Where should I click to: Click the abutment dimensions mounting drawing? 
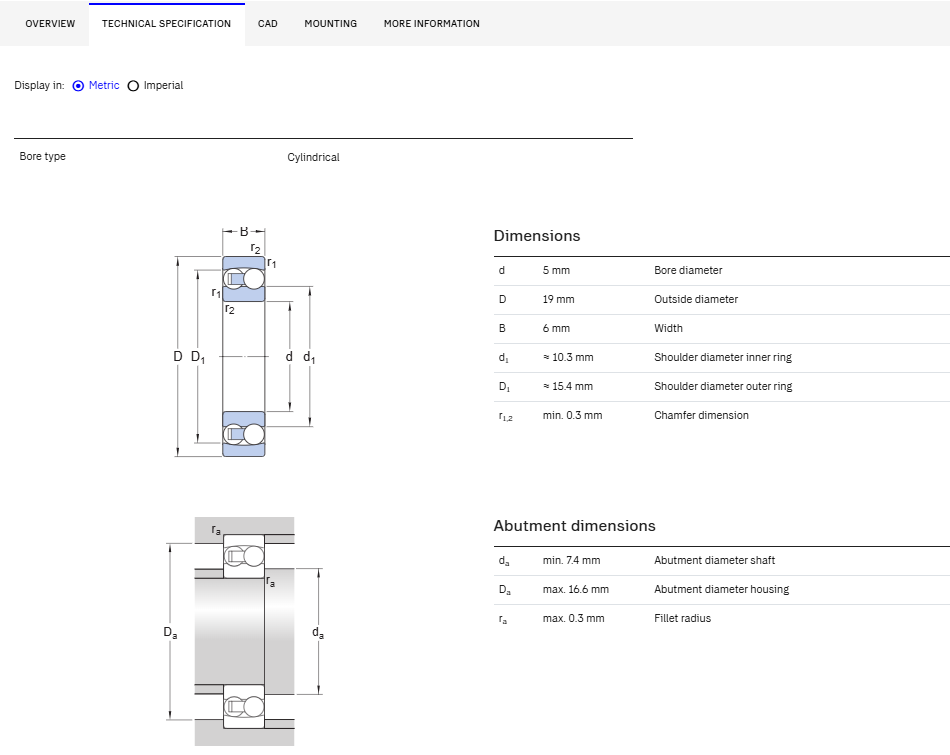[x=245, y=631]
